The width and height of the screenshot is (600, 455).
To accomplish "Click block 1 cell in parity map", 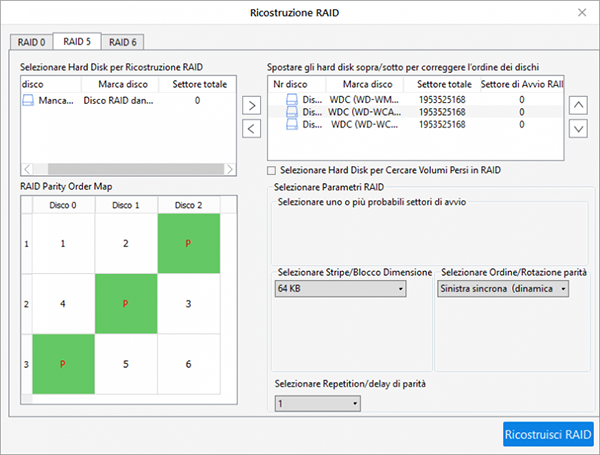I will point(63,243).
